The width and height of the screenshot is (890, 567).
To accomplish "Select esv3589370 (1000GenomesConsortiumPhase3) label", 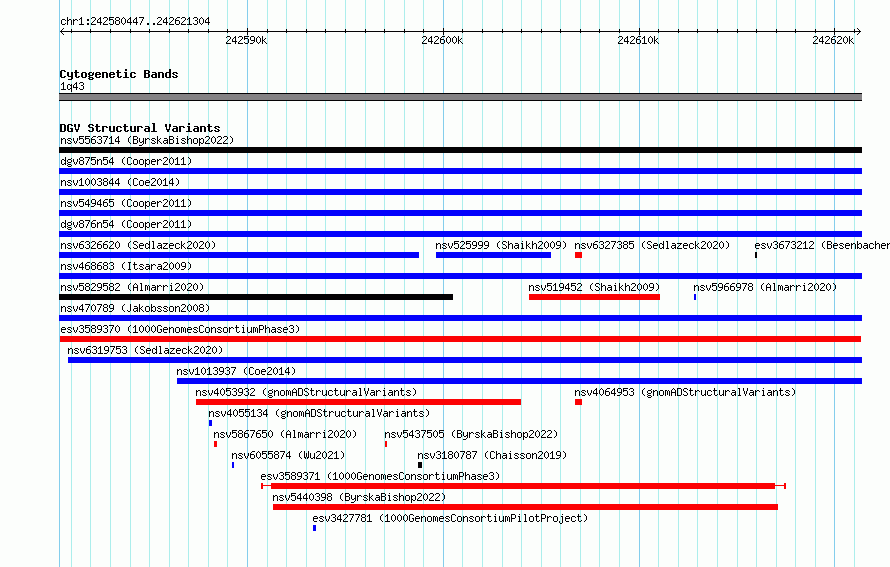I will [180, 329].
